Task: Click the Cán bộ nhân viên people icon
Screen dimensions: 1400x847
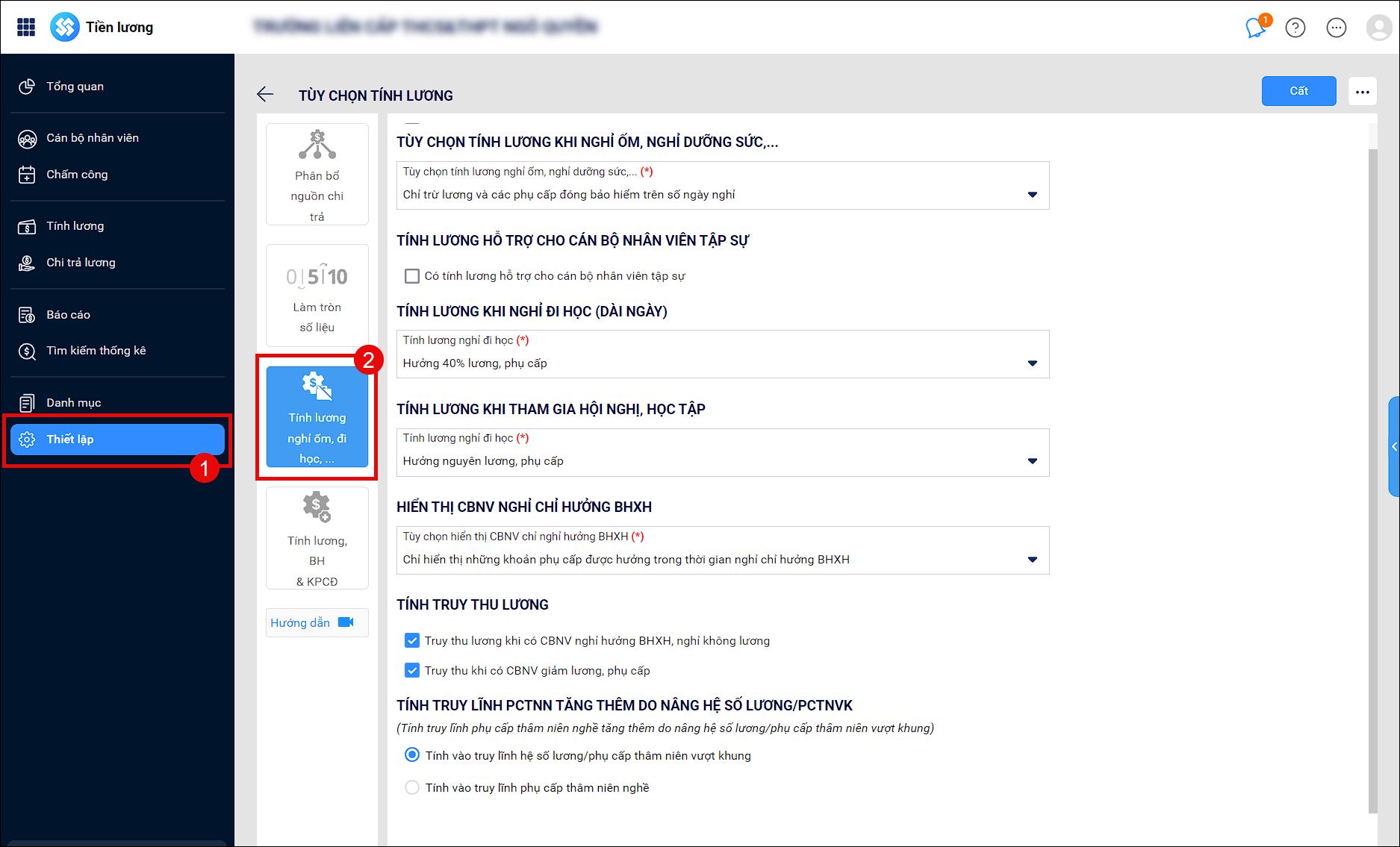Action: 27,139
